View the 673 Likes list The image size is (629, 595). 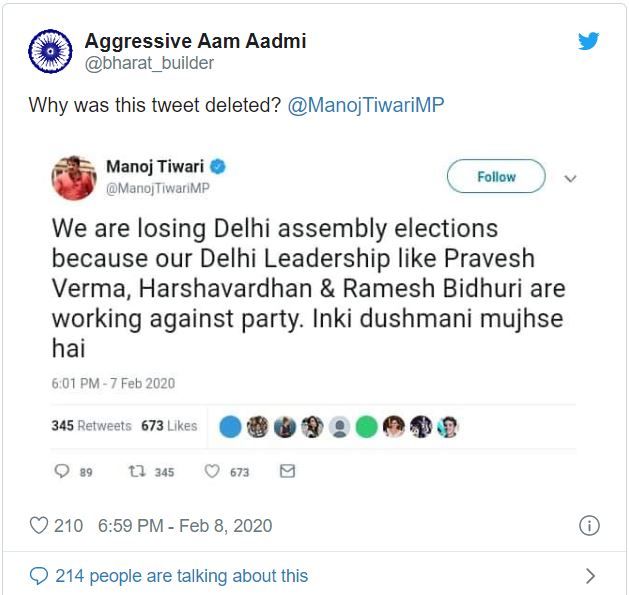point(169,426)
